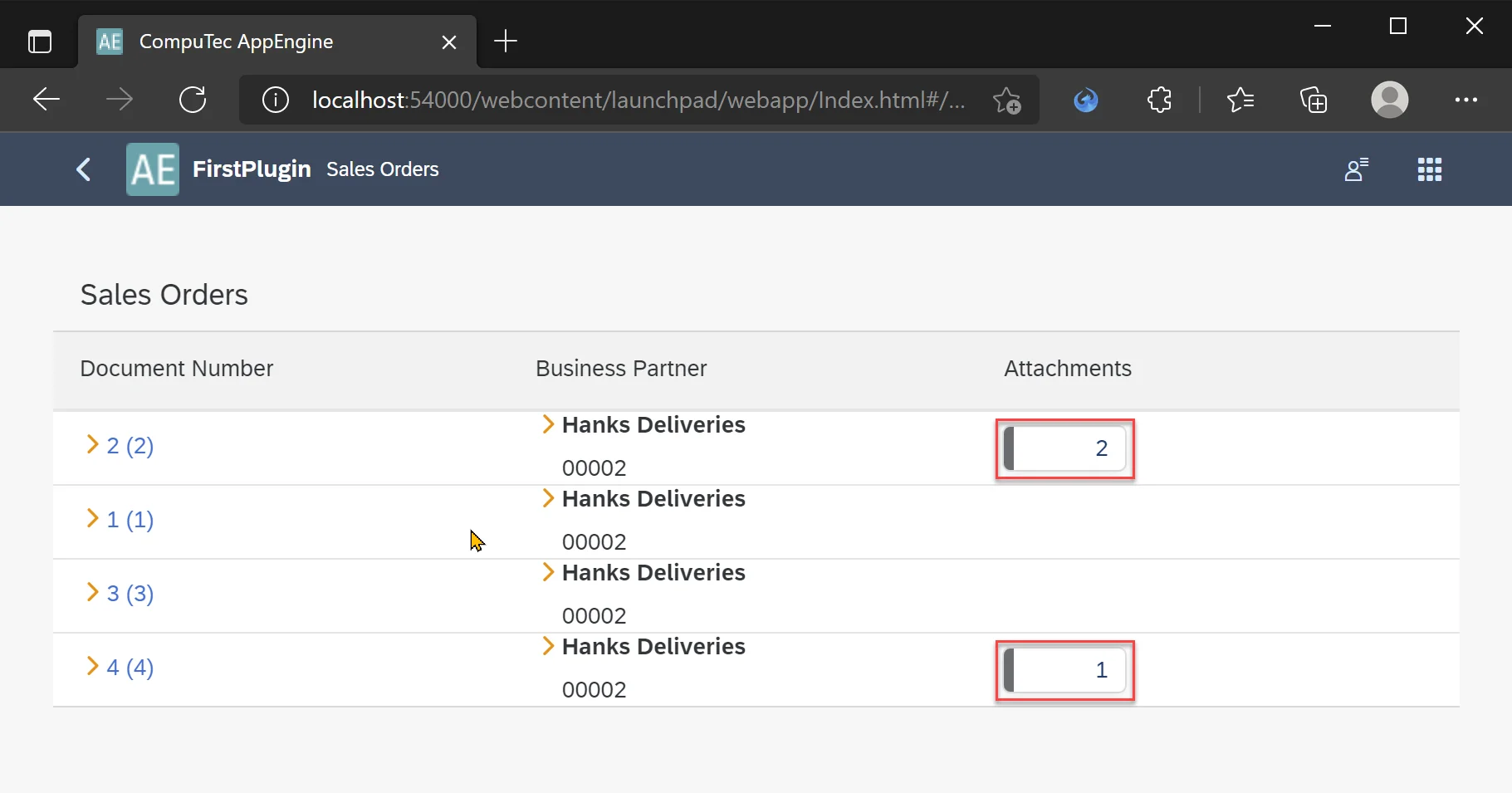Refresh the browser page

click(193, 100)
